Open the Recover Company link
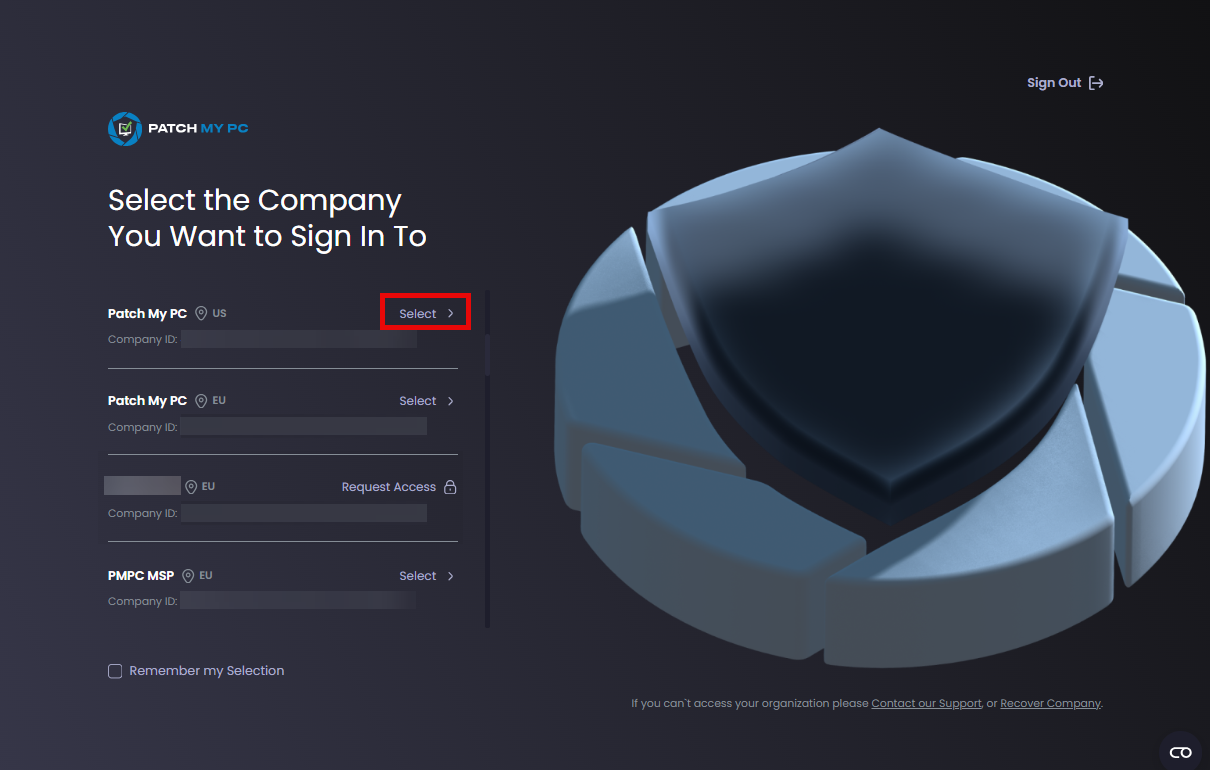 point(1050,703)
